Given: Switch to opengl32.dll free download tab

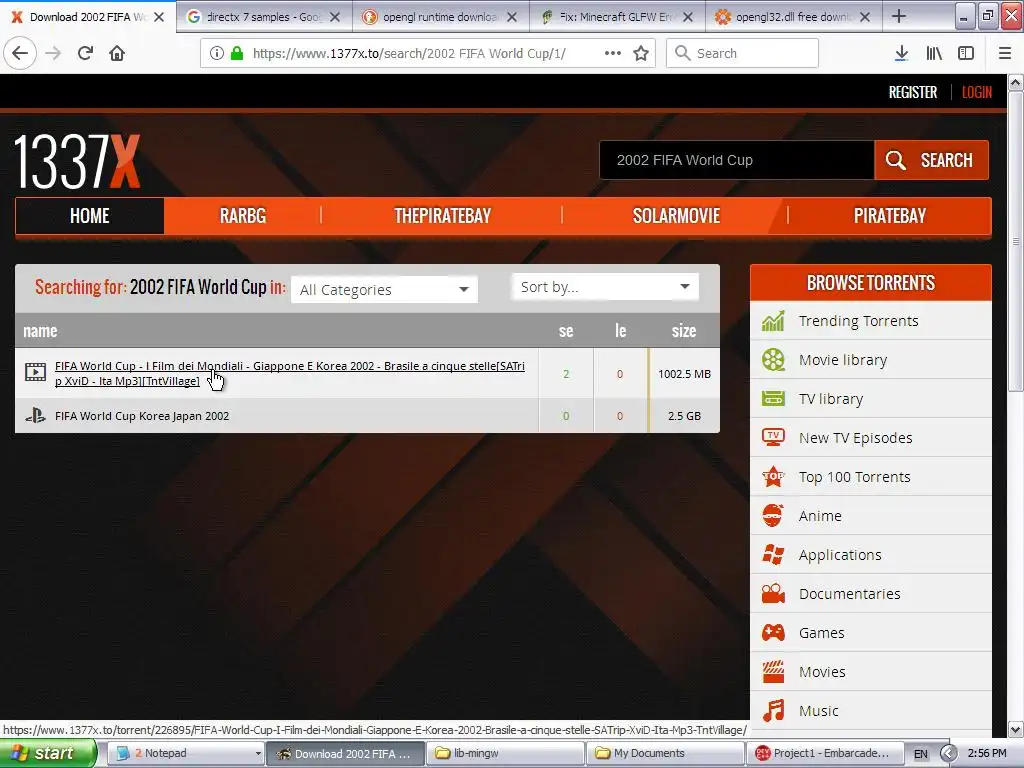Looking at the screenshot, I should pyautogui.click(x=793, y=17).
